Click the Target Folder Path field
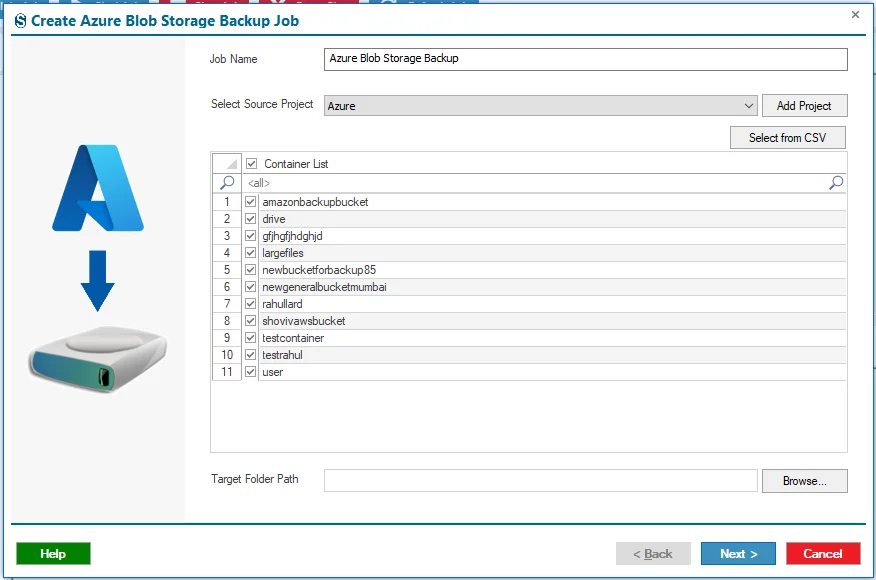 click(540, 481)
